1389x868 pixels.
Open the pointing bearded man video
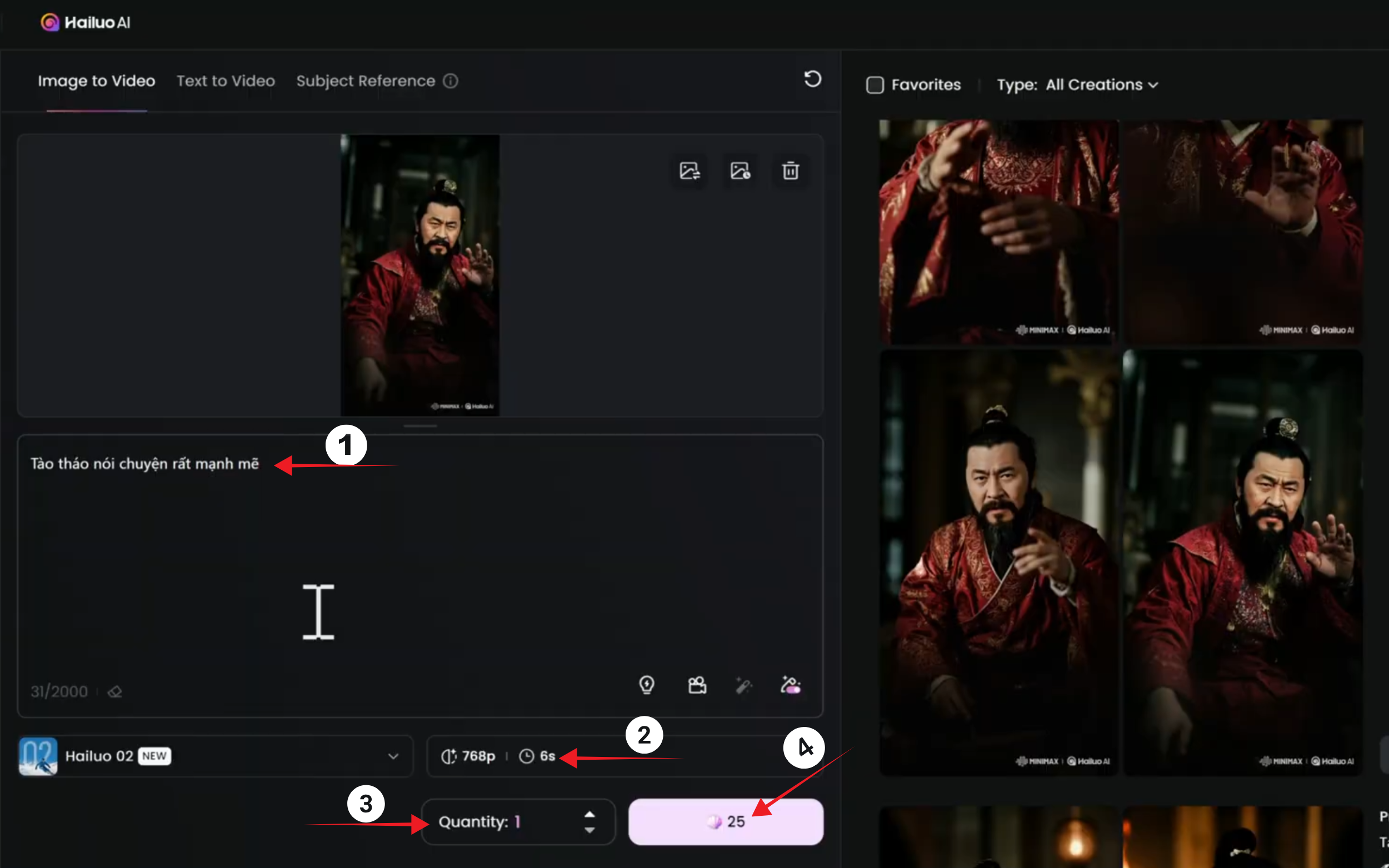tap(998, 563)
